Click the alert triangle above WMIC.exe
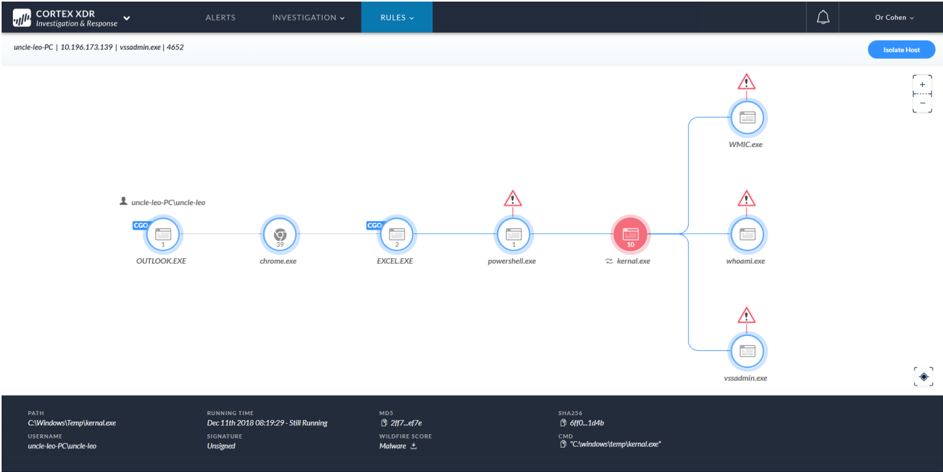Screen dimensions: 943x472 click(x=746, y=82)
